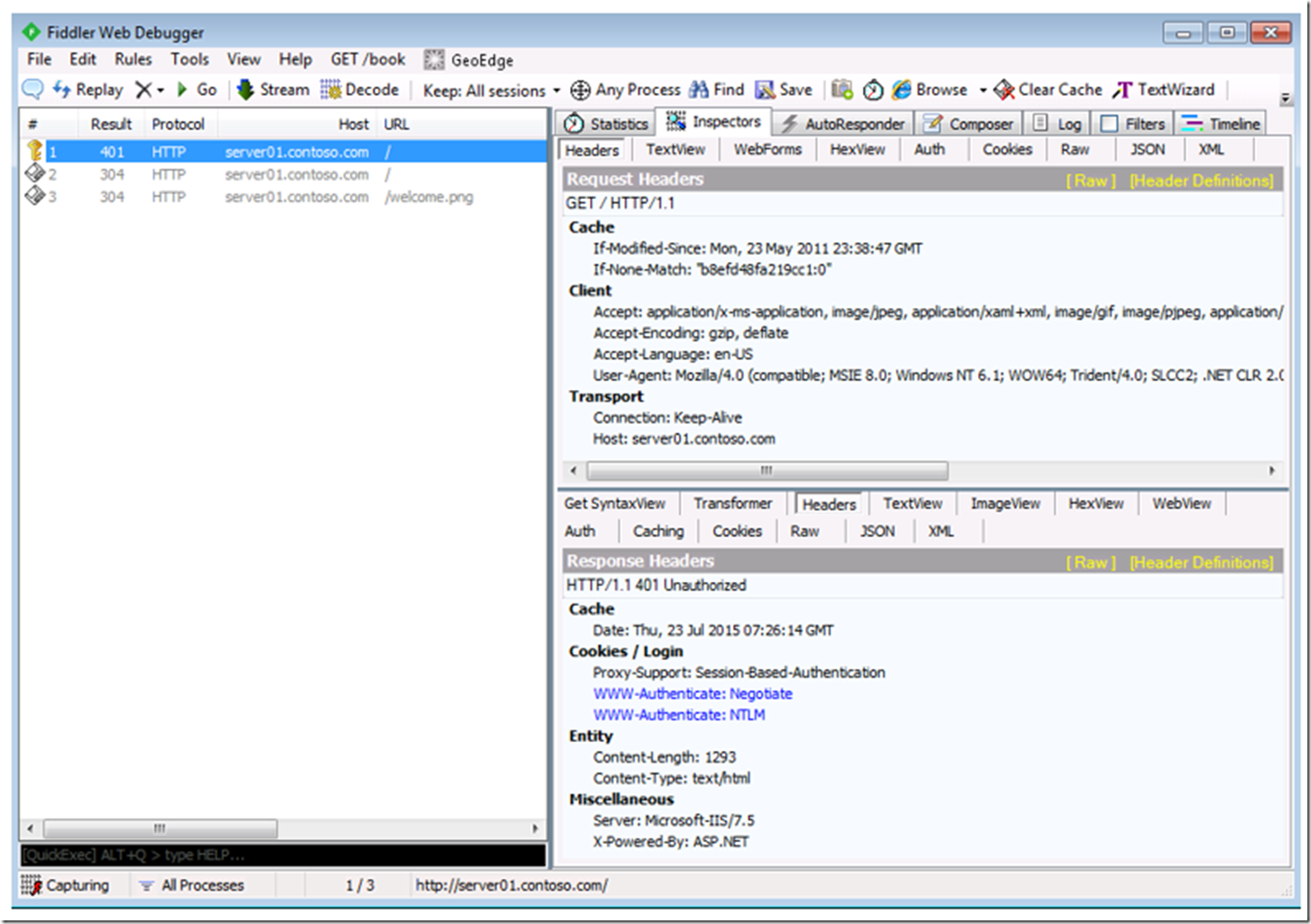Toggle the Decode option
The height and width of the screenshot is (924, 1311).
coord(360,89)
